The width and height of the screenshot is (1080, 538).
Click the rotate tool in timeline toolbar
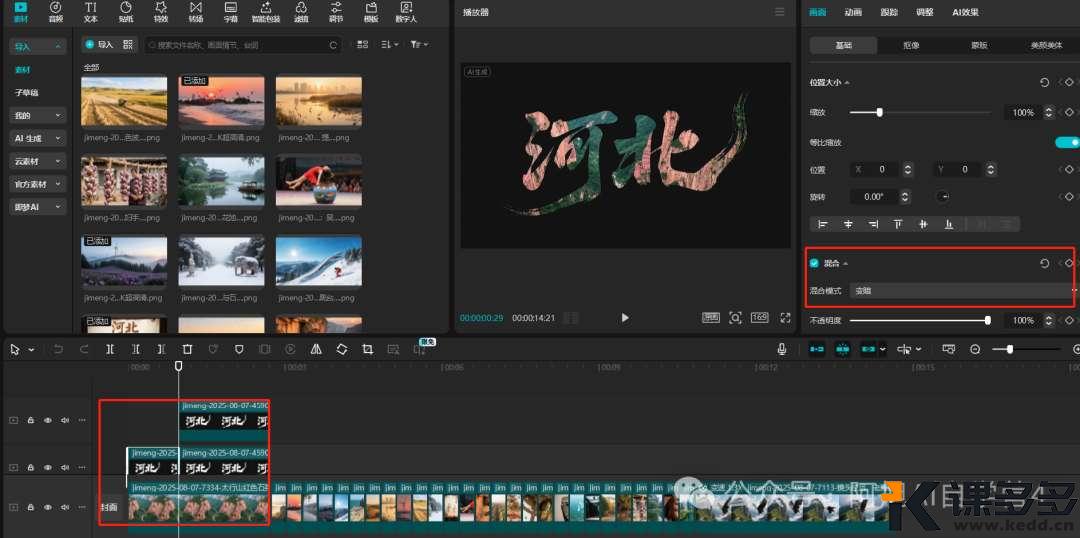342,349
